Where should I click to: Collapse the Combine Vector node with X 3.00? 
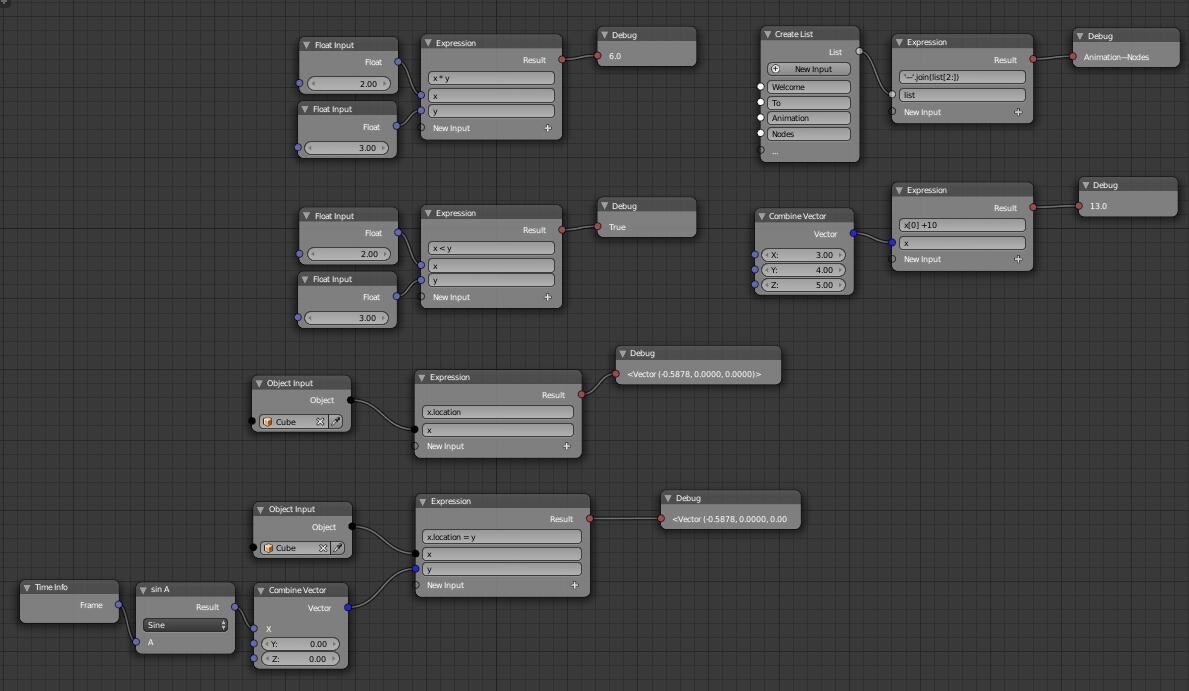point(761,216)
